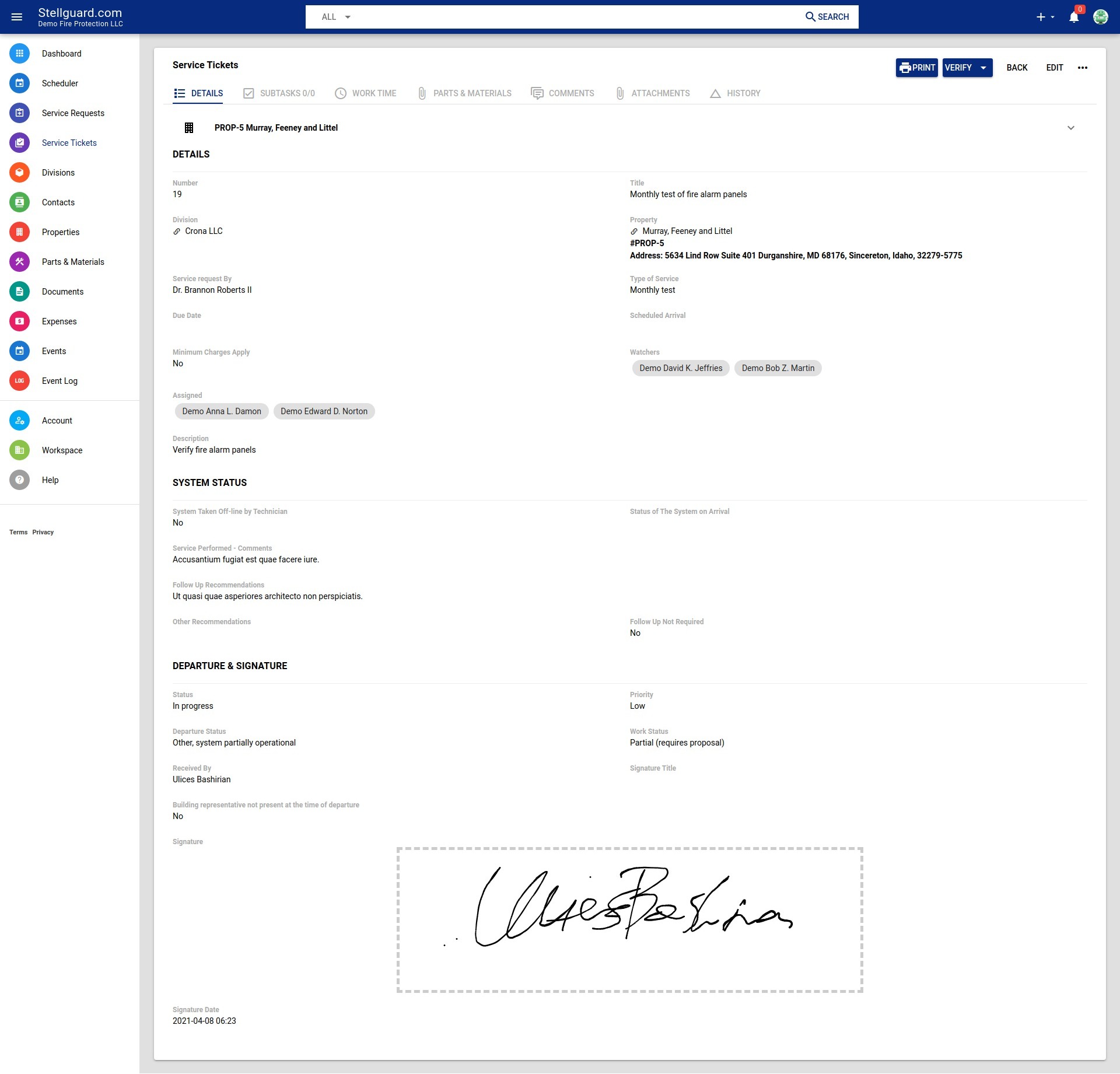The height and width of the screenshot is (1074, 1120).
Task: Click link icon beside Murray, Feeney and Littel
Action: click(634, 232)
